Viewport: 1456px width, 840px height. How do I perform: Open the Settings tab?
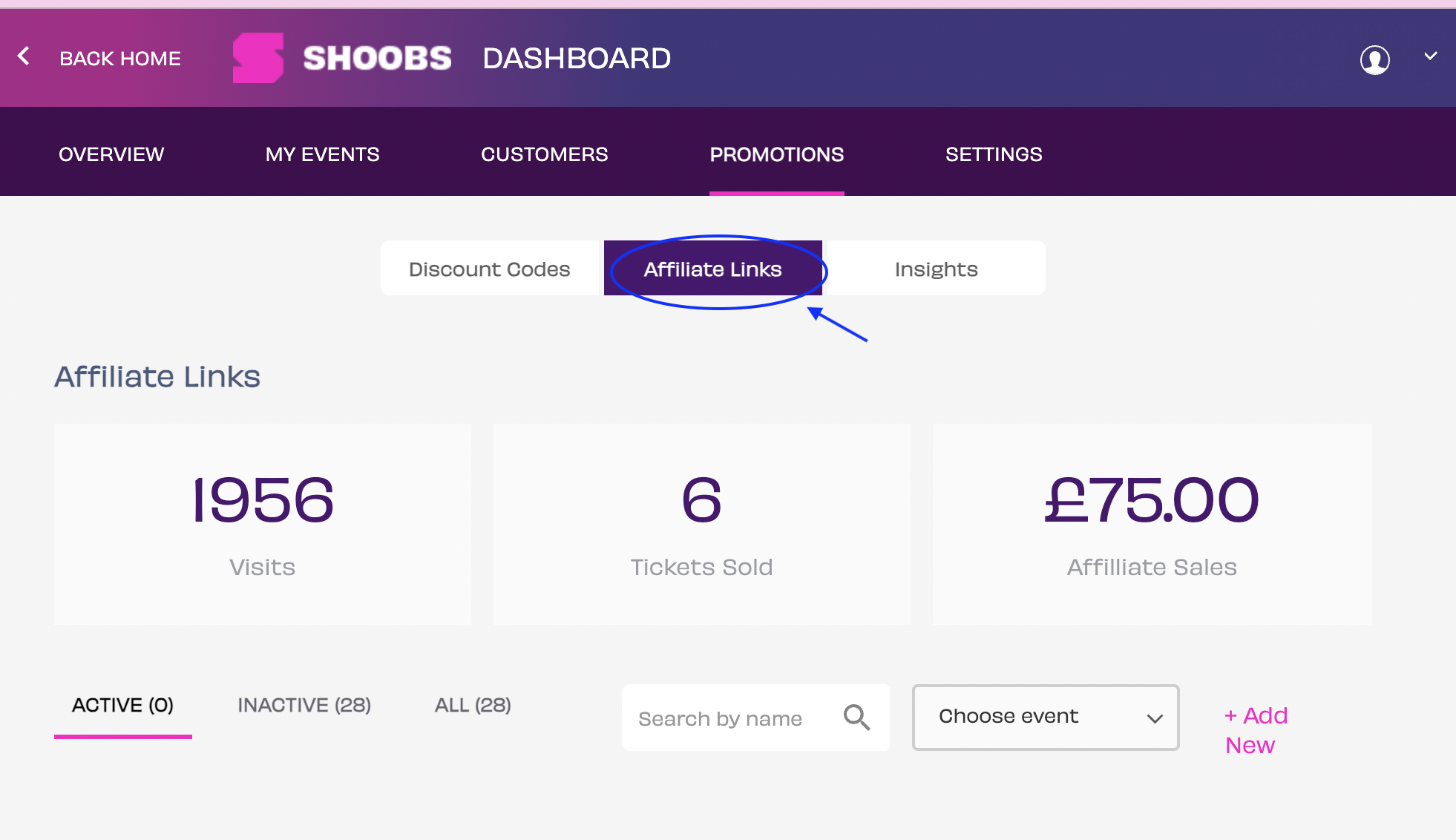click(x=993, y=154)
